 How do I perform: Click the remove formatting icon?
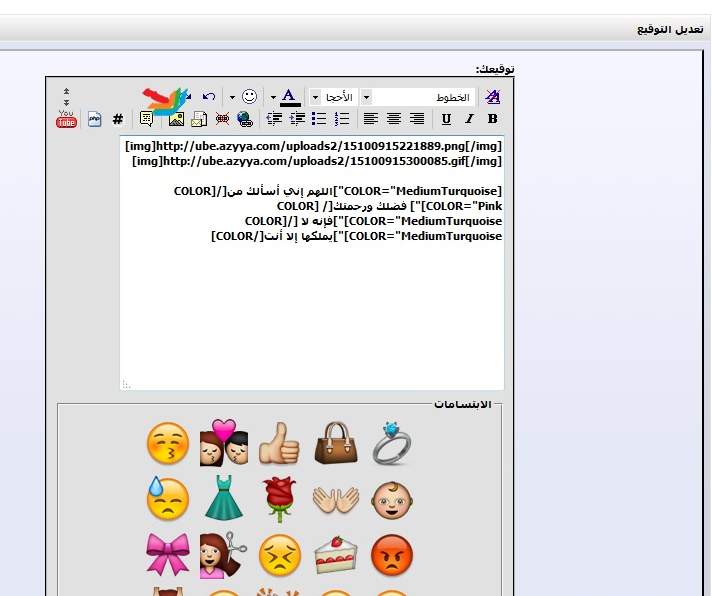(492, 97)
